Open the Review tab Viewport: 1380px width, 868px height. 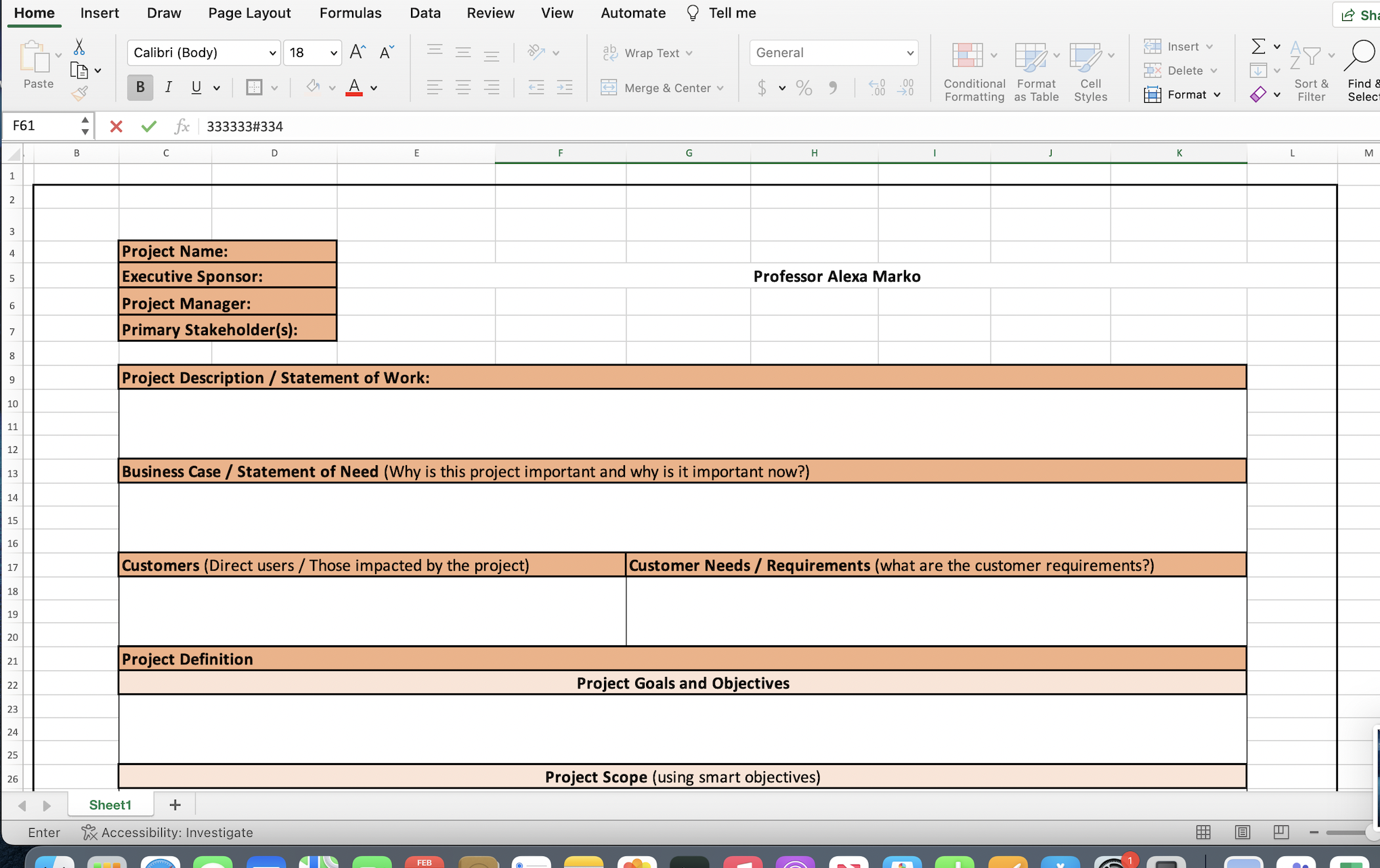pyautogui.click(x=490, y=13)
